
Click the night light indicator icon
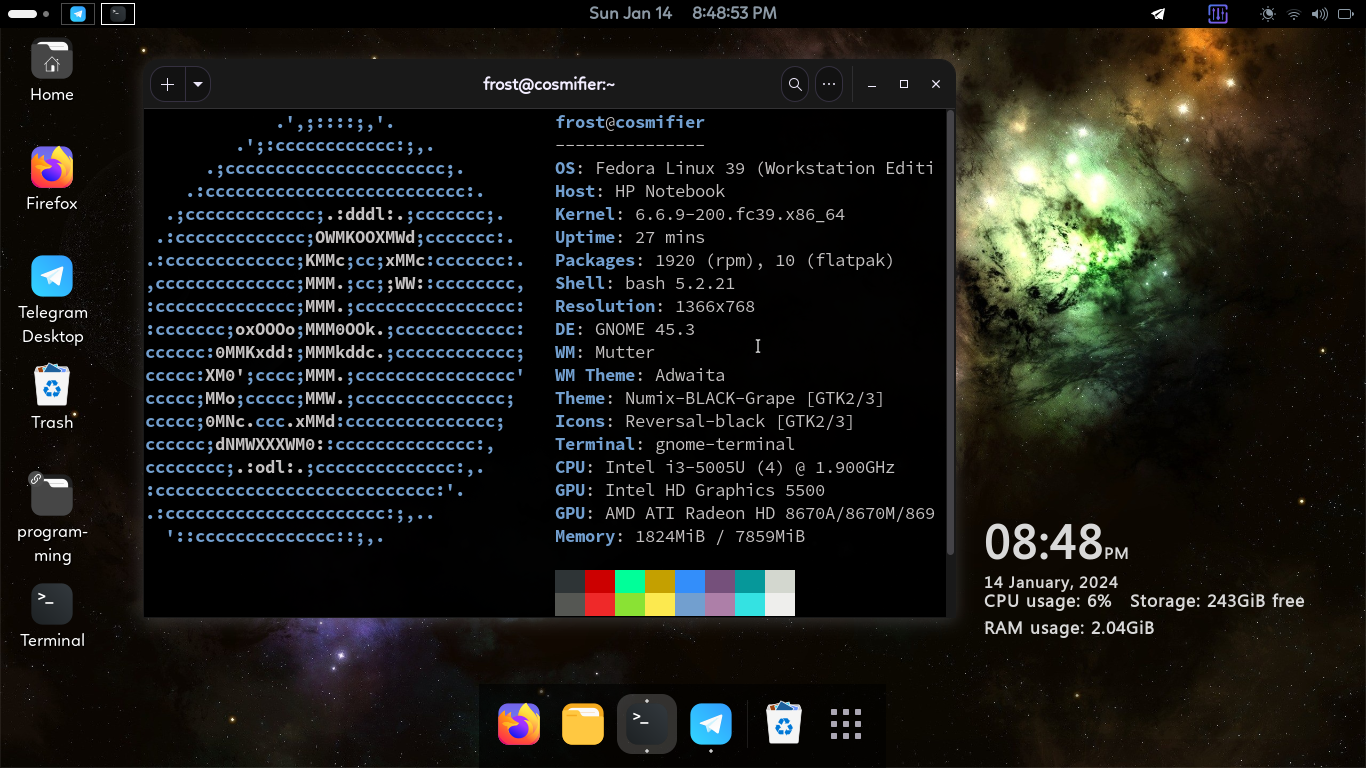pyautogui.click(x=1268, y=14)
